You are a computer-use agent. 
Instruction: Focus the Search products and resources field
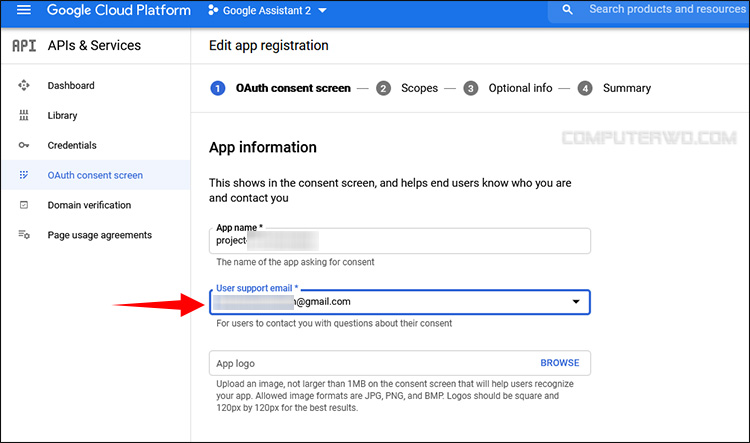pyautogui.click(x=667, y=10)
